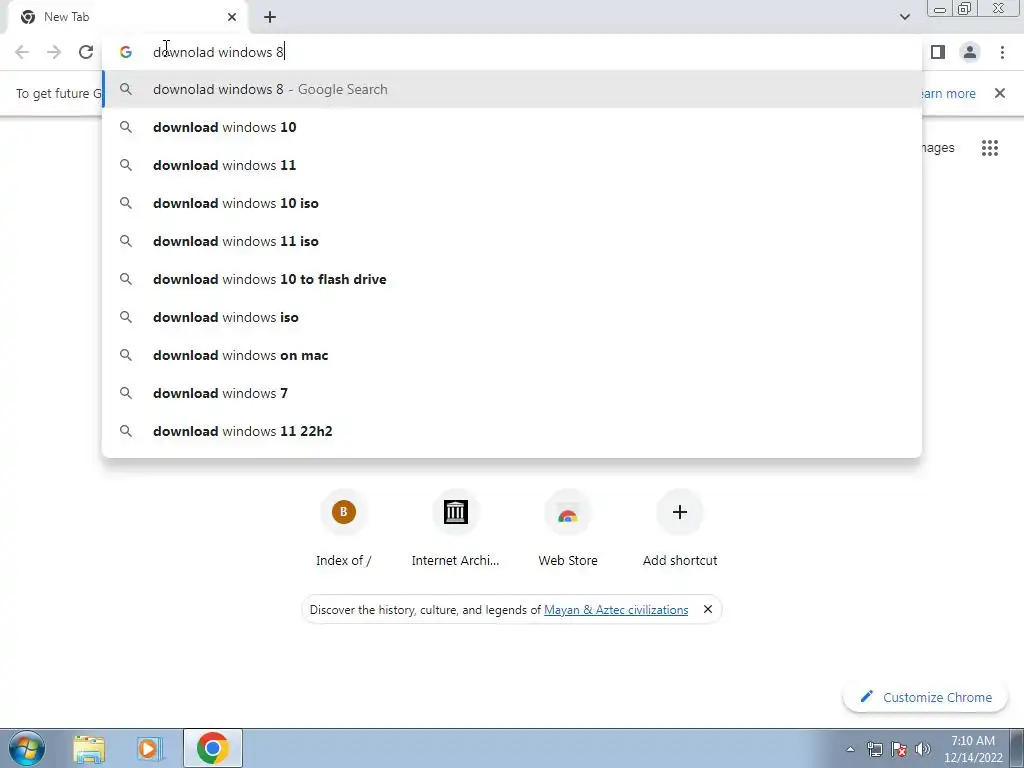Open the Mayan & Aztec civilizations link
This screenshot has width=1024, height=768.
616,610
